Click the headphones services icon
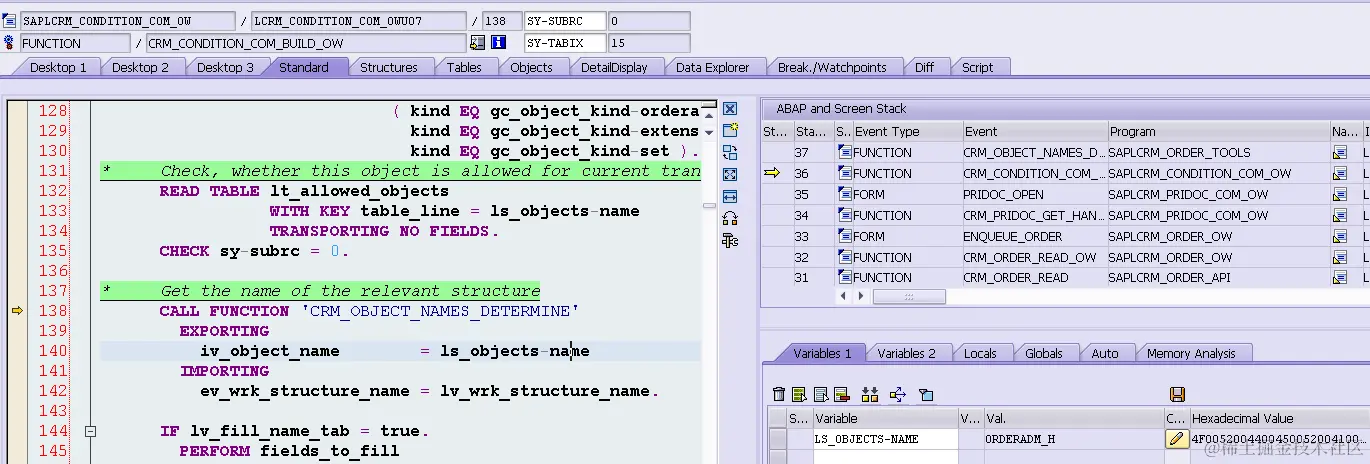Screen dimensions: 1370x464 730,218
